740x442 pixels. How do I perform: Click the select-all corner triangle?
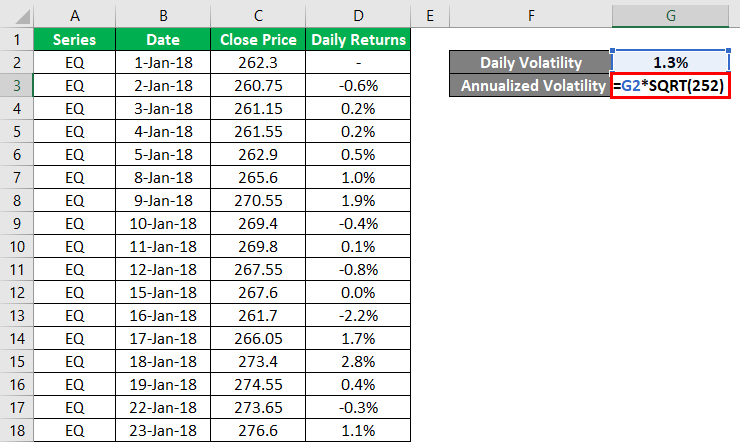16,16
